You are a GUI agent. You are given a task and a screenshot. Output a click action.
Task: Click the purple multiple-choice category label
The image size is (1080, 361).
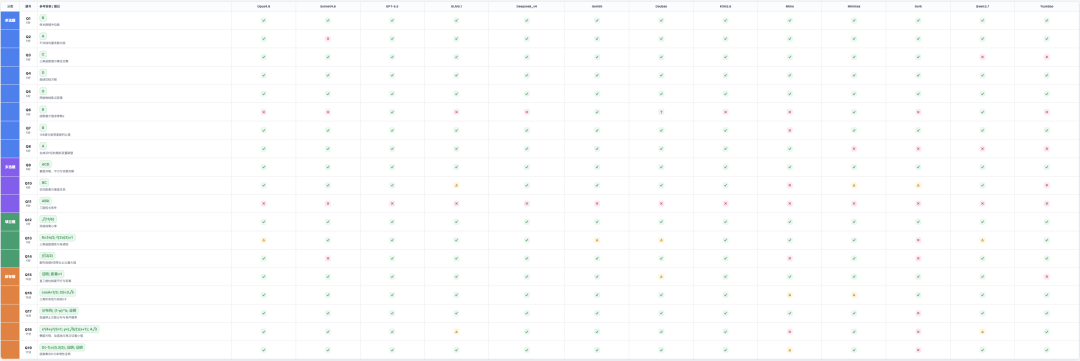pos(10,167)
